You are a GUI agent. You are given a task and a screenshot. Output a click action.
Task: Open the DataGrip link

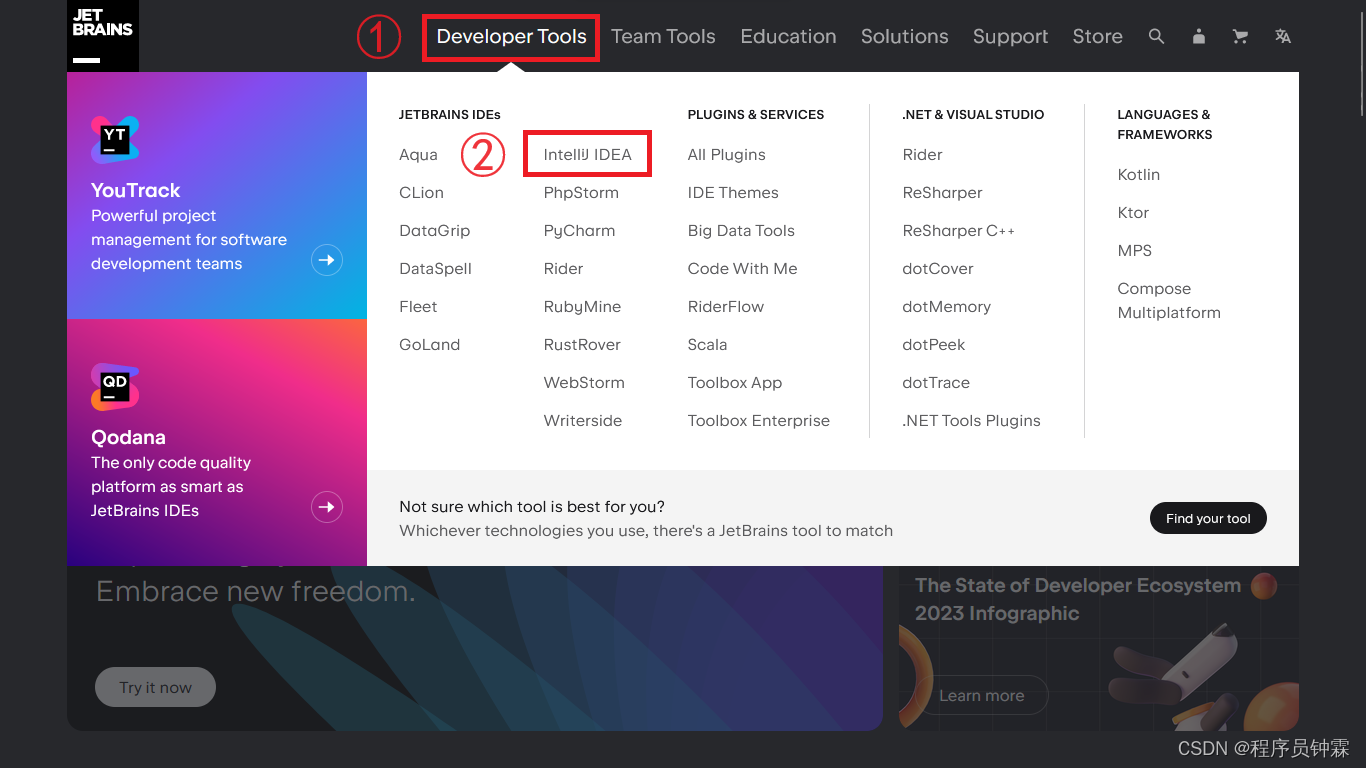point(434,231)
